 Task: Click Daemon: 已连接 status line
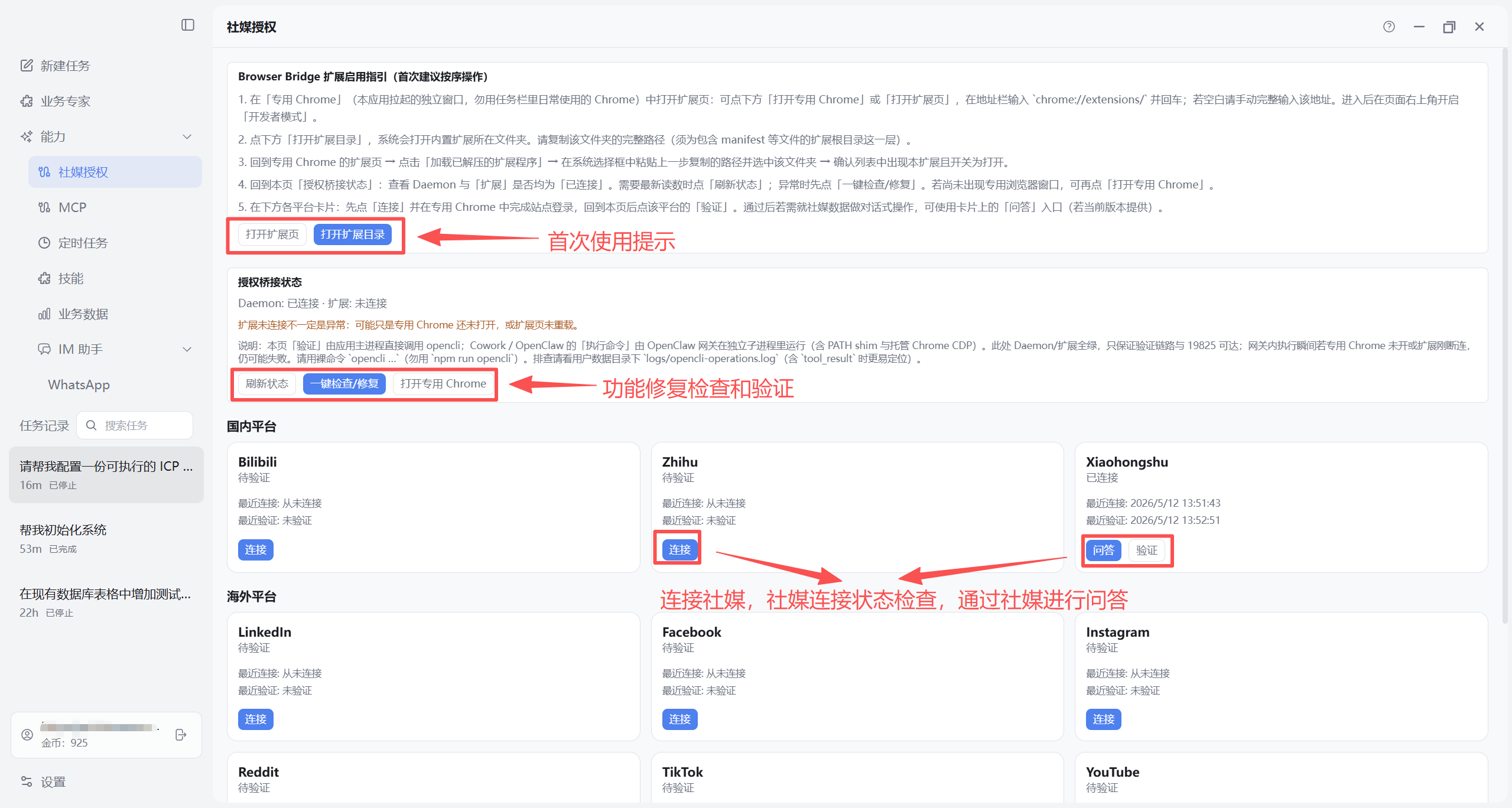click(313, 304)
